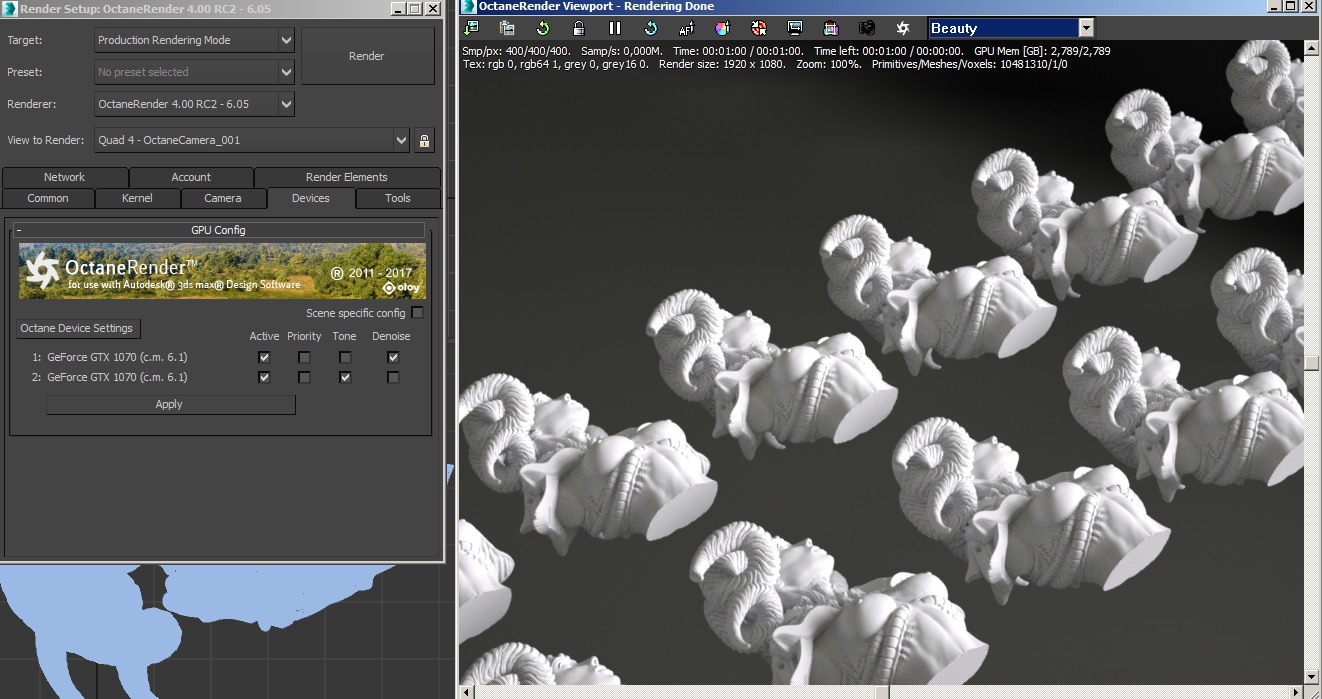Viewport: 1322px width, 699px height.
Task: Open the Target Production Rendering Mode dropdown
Action: click(x=286, y=41)
